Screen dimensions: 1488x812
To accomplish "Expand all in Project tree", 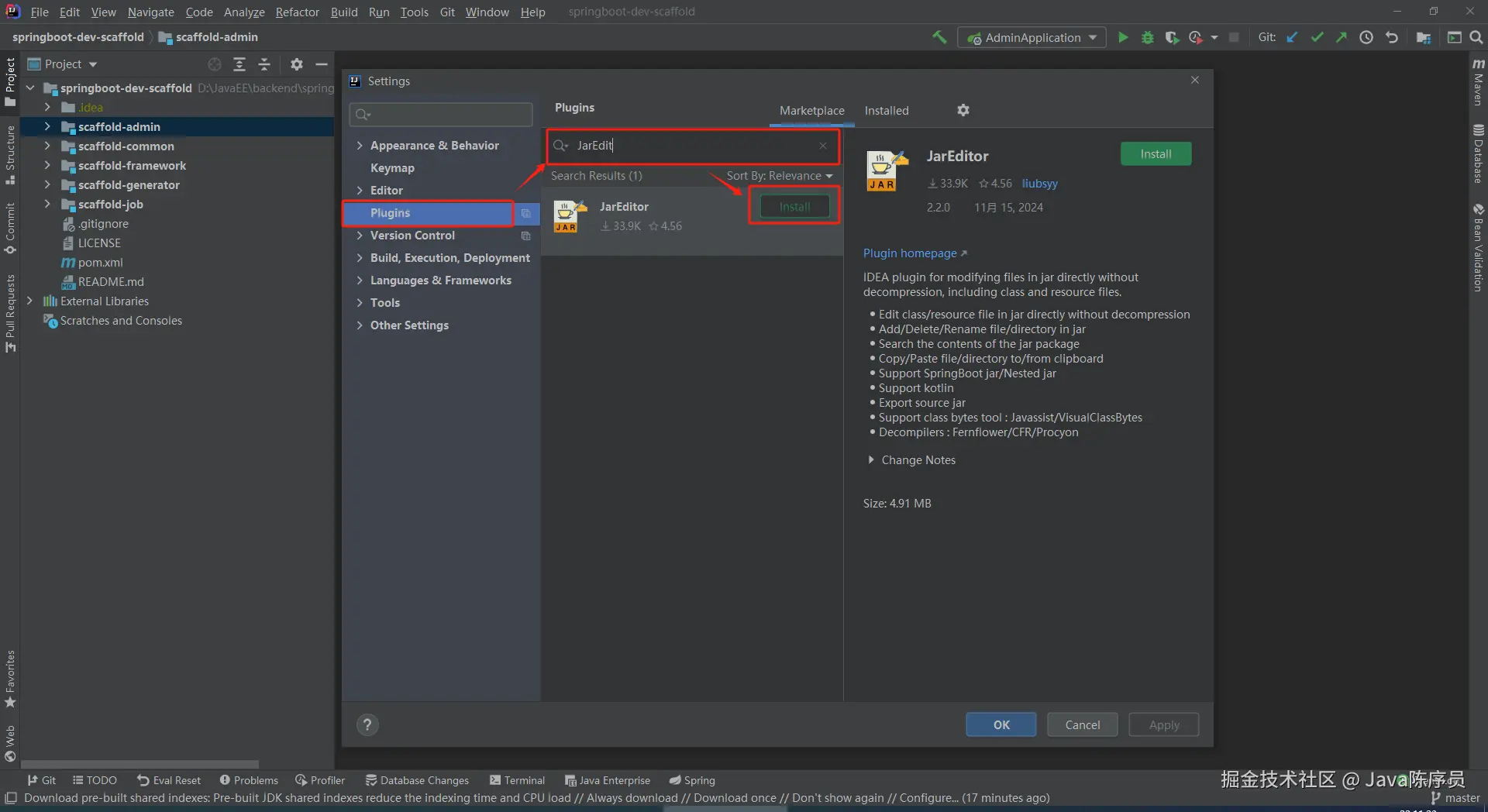I will (239, 64).
